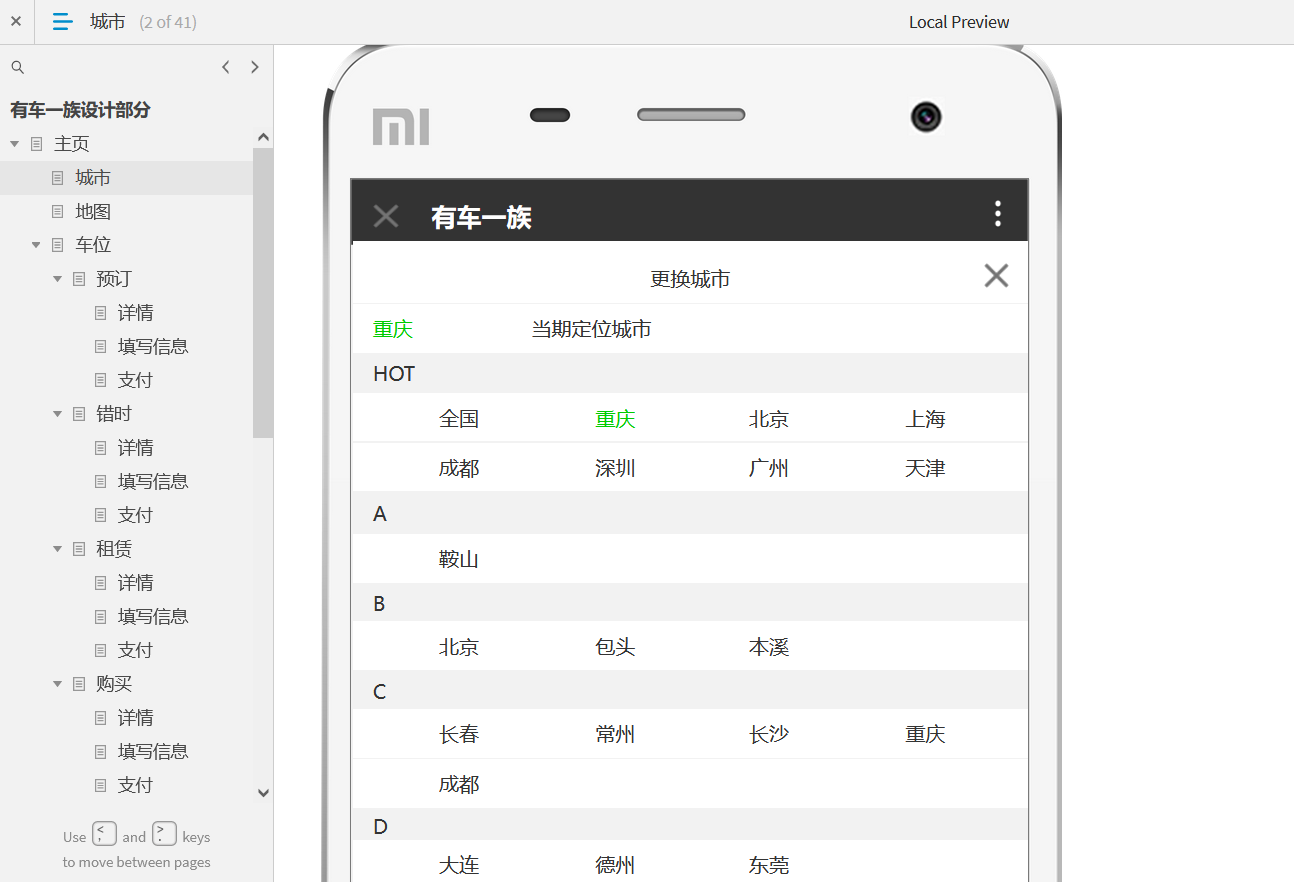Select the 城市 page in sitemap

pyautogui.click(x=93, y=178)
